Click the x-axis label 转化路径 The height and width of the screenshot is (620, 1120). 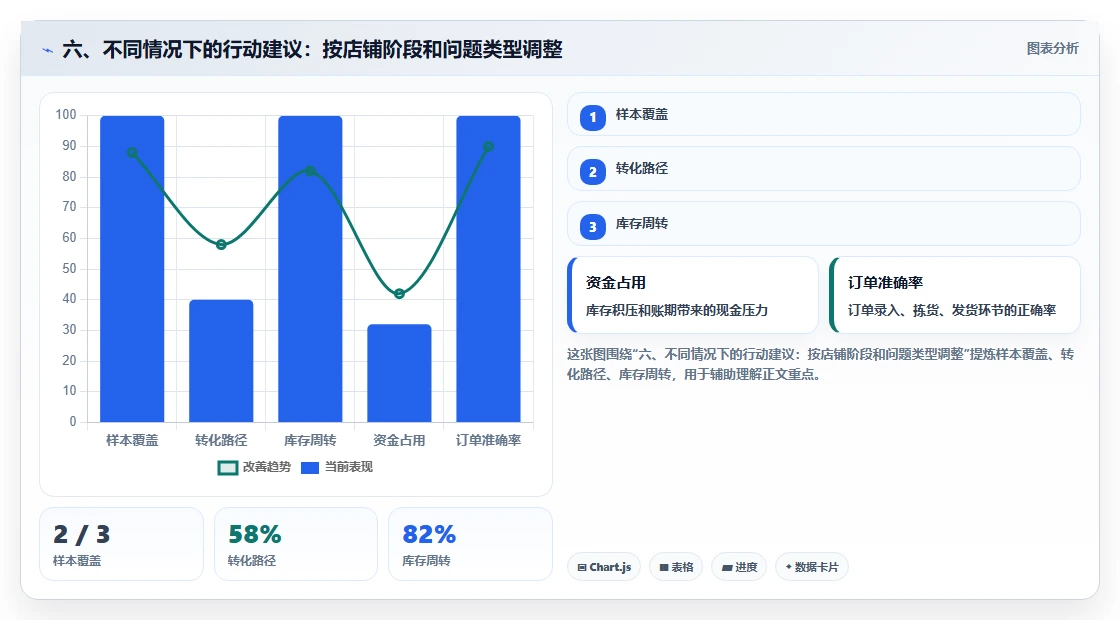[x=221, y=441]
